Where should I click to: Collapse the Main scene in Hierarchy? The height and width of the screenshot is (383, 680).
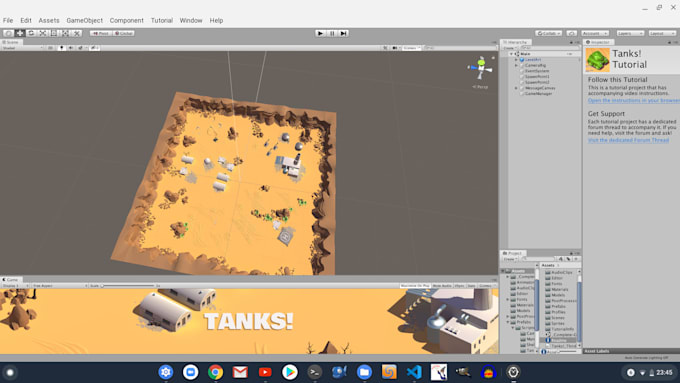click(512, 54)
